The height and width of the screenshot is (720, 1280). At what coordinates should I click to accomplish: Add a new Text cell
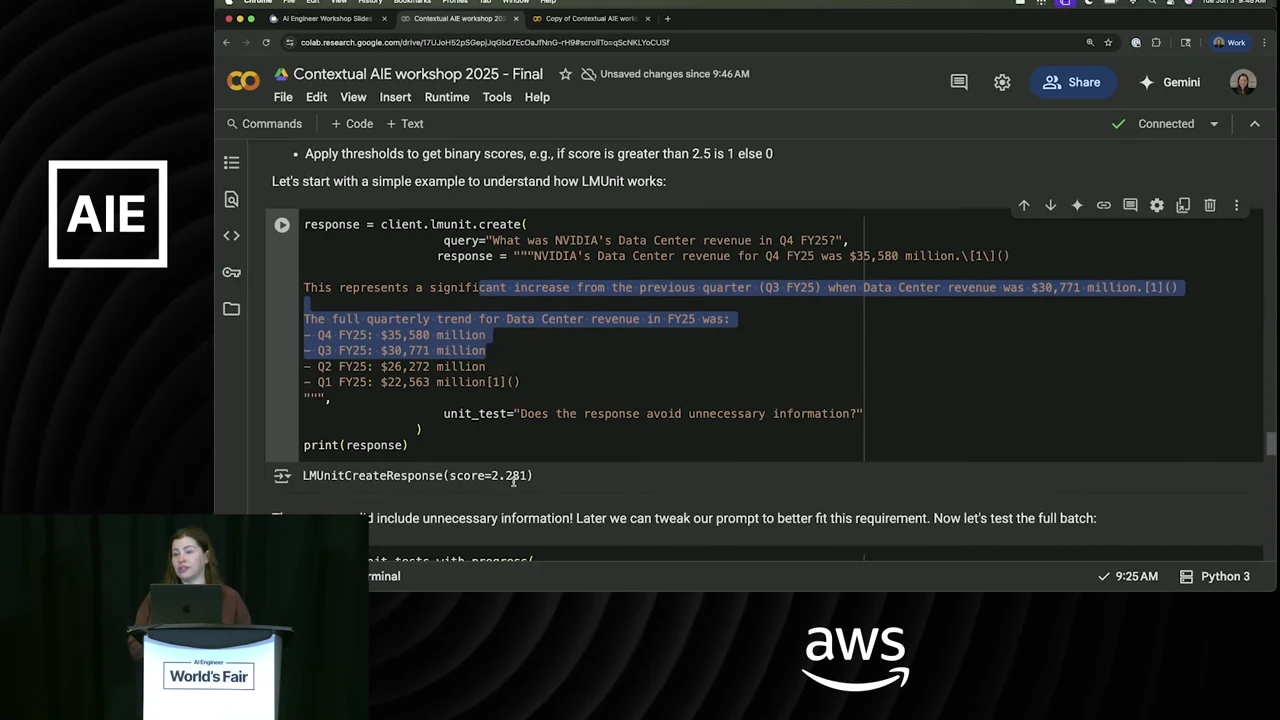click(405, 124)
